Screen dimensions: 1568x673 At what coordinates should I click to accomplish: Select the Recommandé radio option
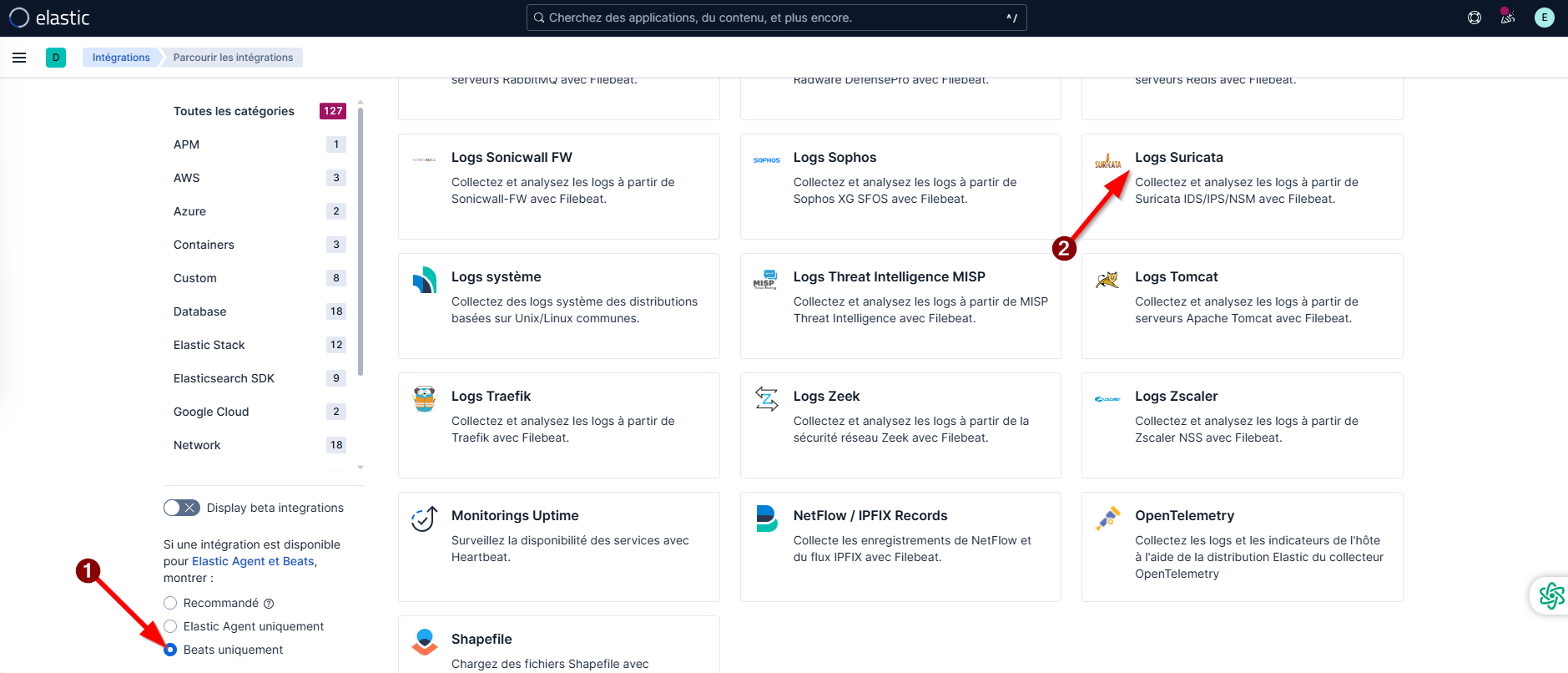(170, 603)
